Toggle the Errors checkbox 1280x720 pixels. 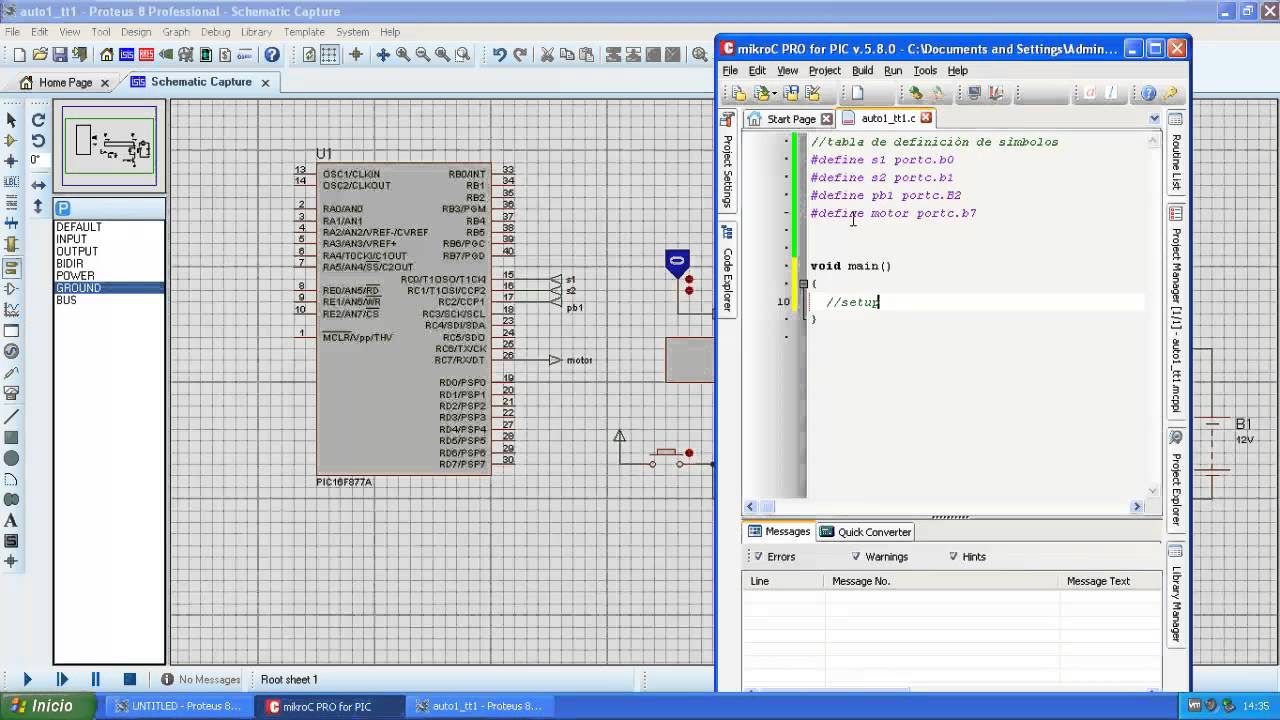tap(758, 557)
